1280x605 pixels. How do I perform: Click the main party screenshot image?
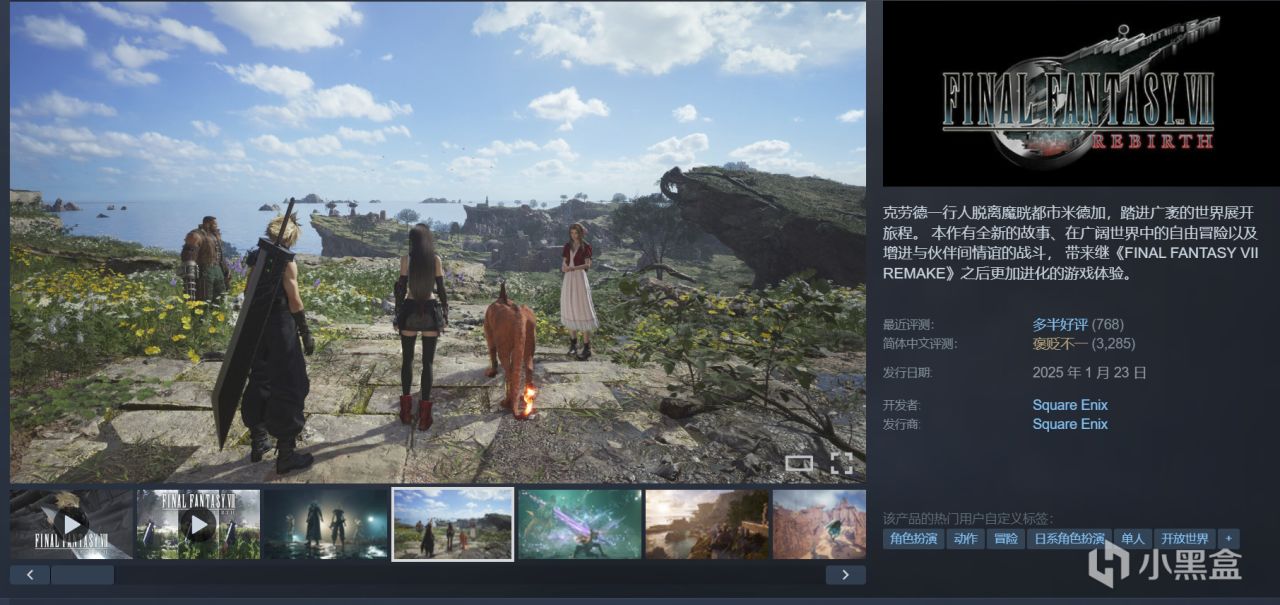(438, 242)
